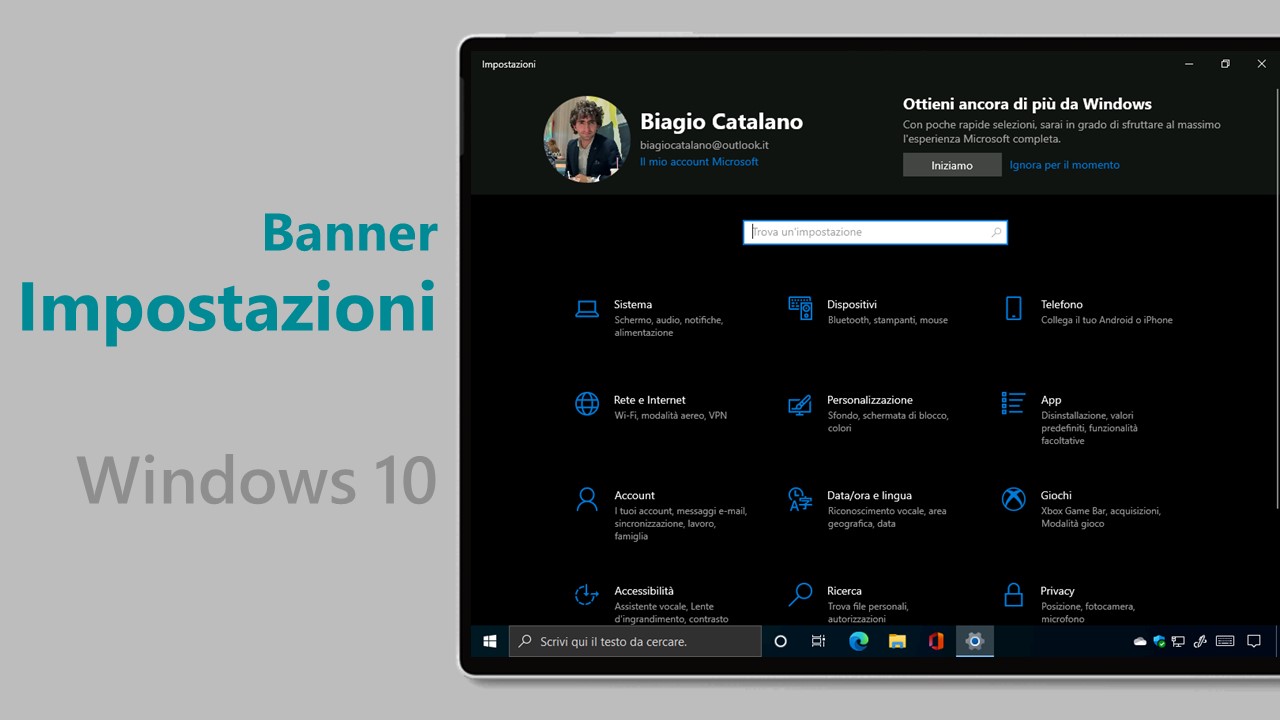1280x720 pixels.
Task: Click the user profile picture
Action: tap(587, 139)
